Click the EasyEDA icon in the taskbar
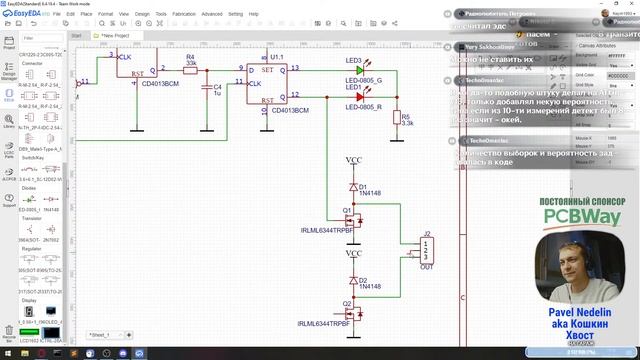Image resolution: width=640 pixels, height=360 pixels. [x=139, y=353]
